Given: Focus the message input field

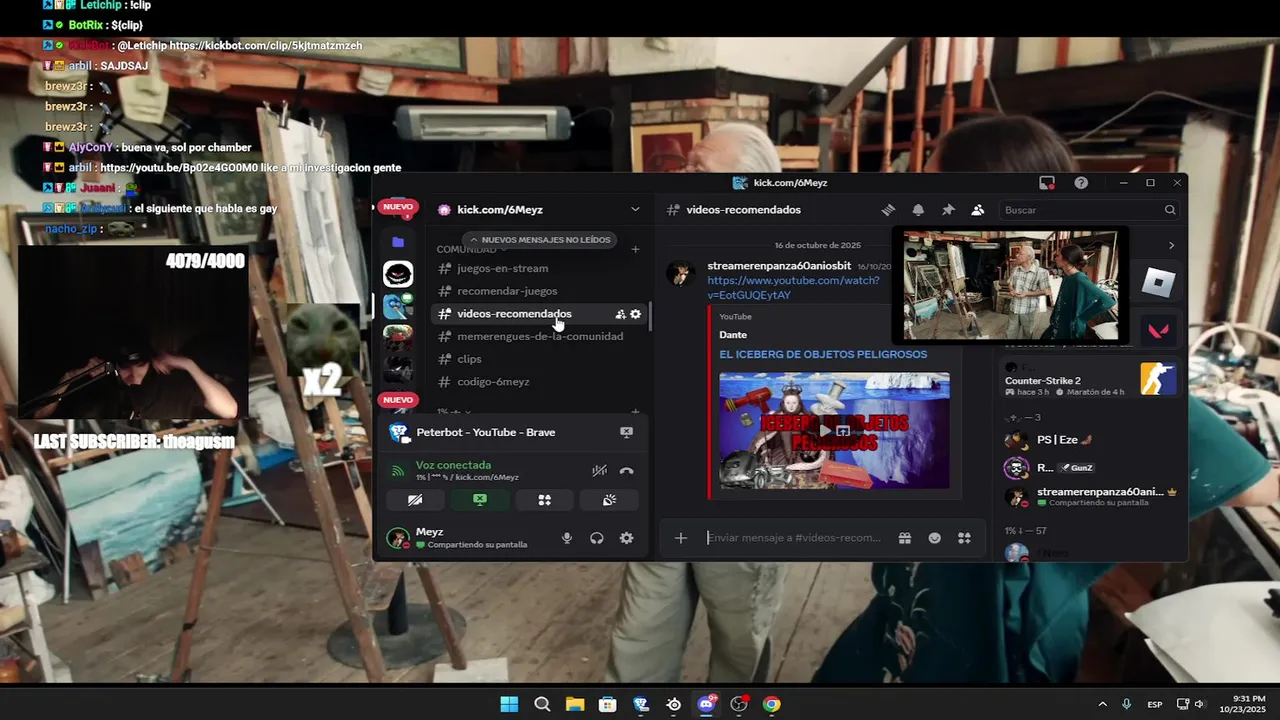Looking at the screenshot, I should [794, 538].
